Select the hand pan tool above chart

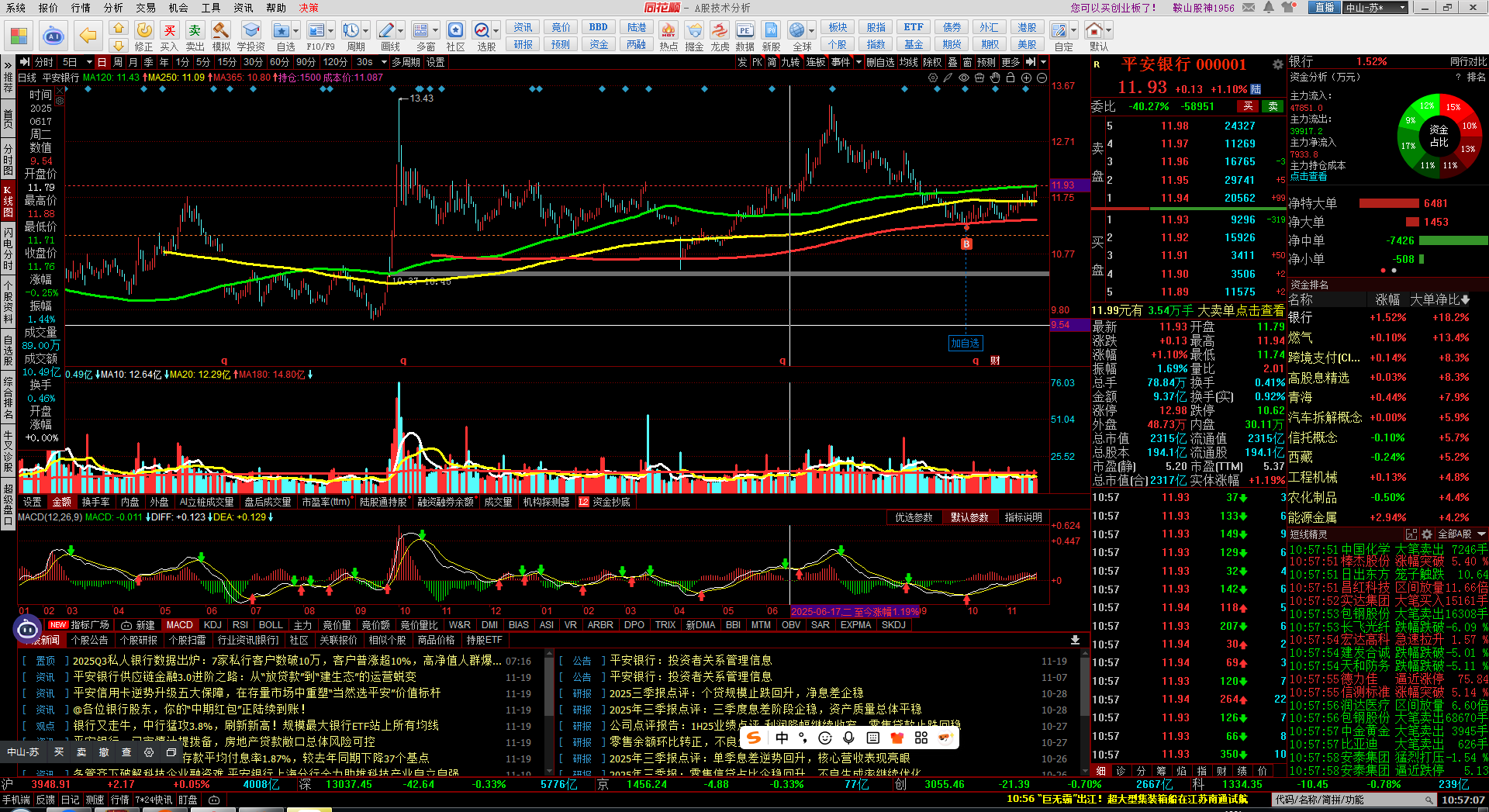995,78
